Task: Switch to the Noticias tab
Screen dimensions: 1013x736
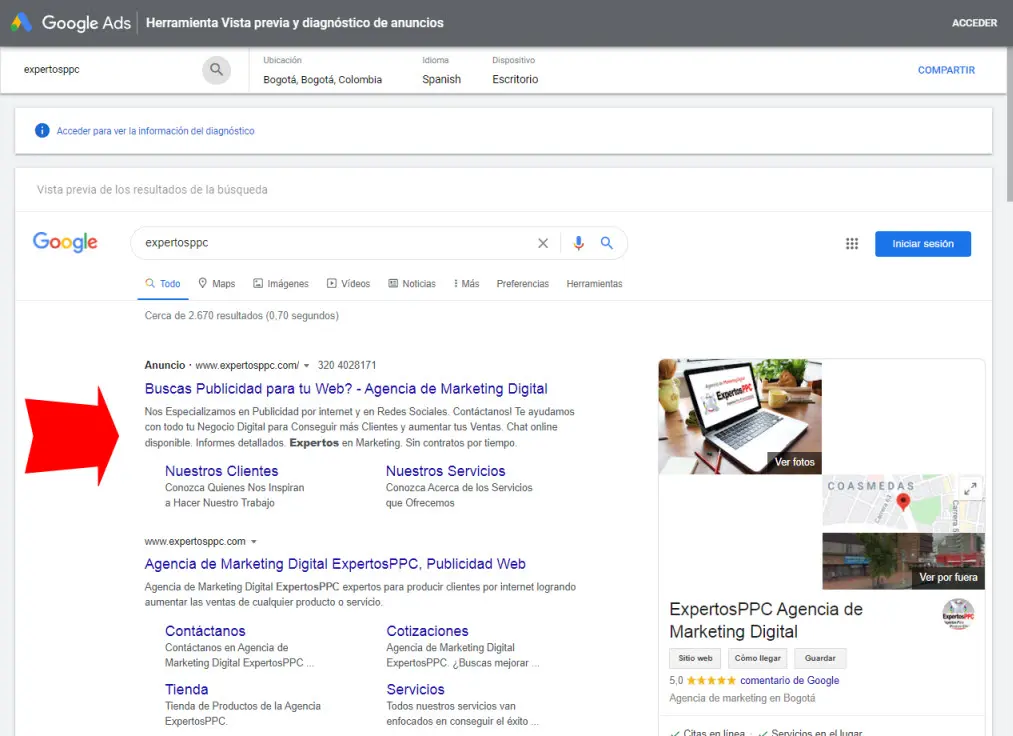Action: (x=412, y=284)
